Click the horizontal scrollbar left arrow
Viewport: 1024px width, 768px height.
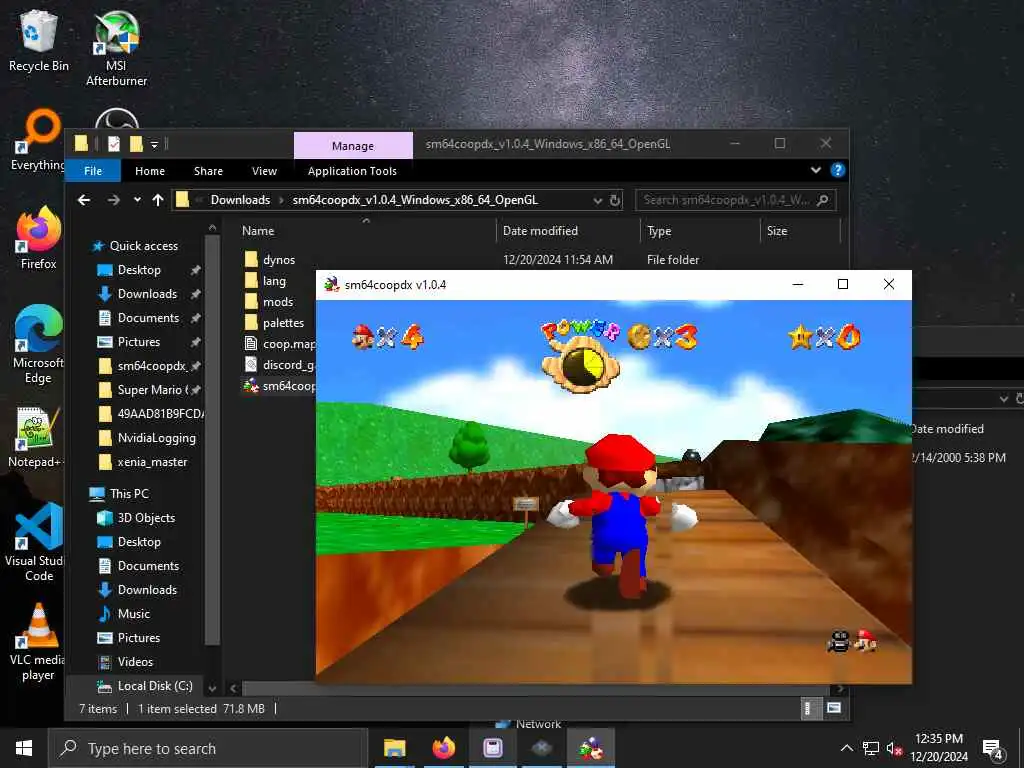[x=233, y=688]
